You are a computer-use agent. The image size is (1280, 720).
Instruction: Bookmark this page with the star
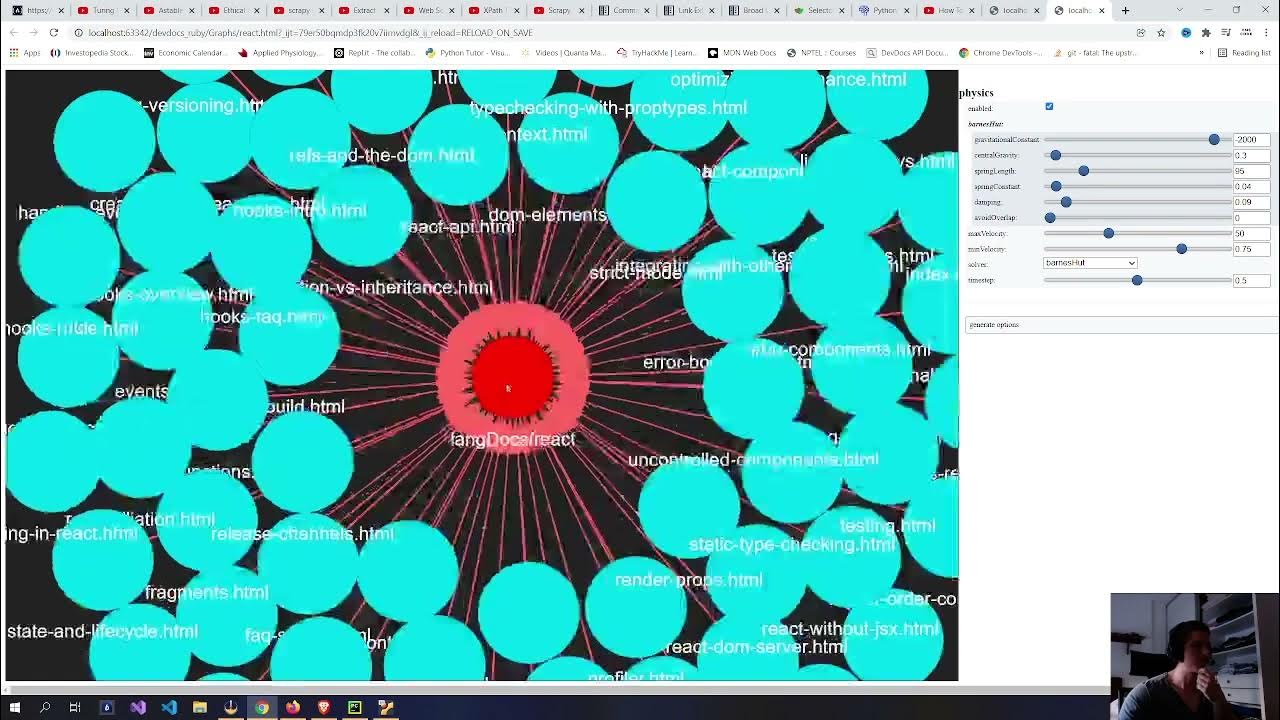[1161, 32]
